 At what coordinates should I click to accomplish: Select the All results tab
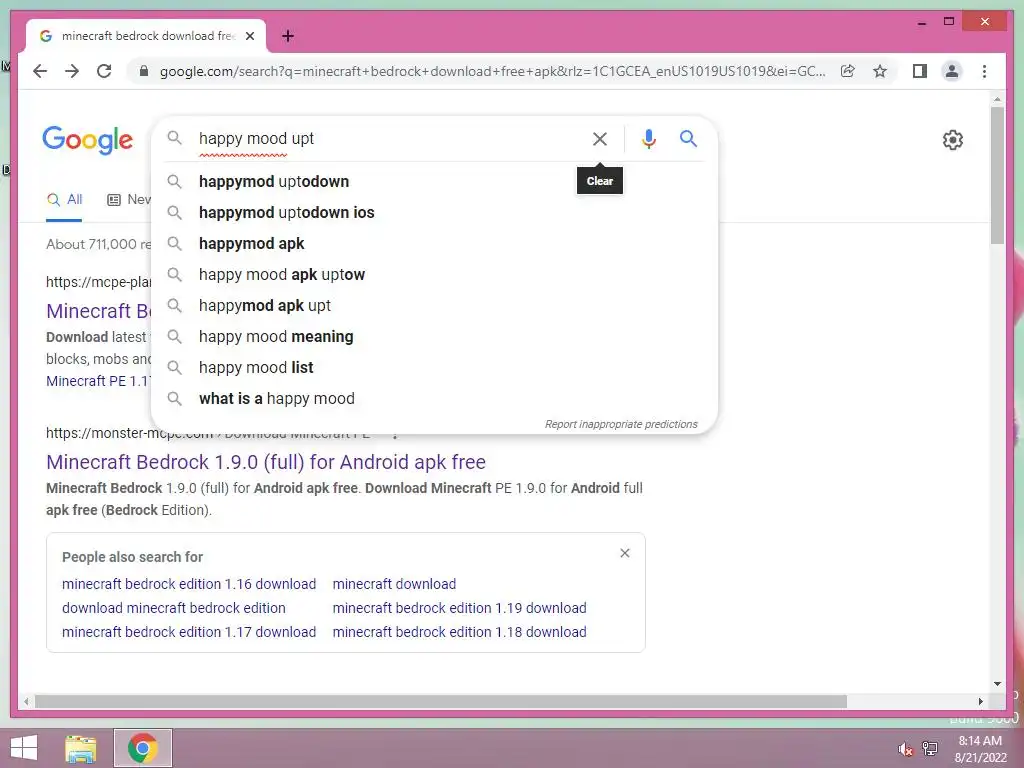coord(64,200)
